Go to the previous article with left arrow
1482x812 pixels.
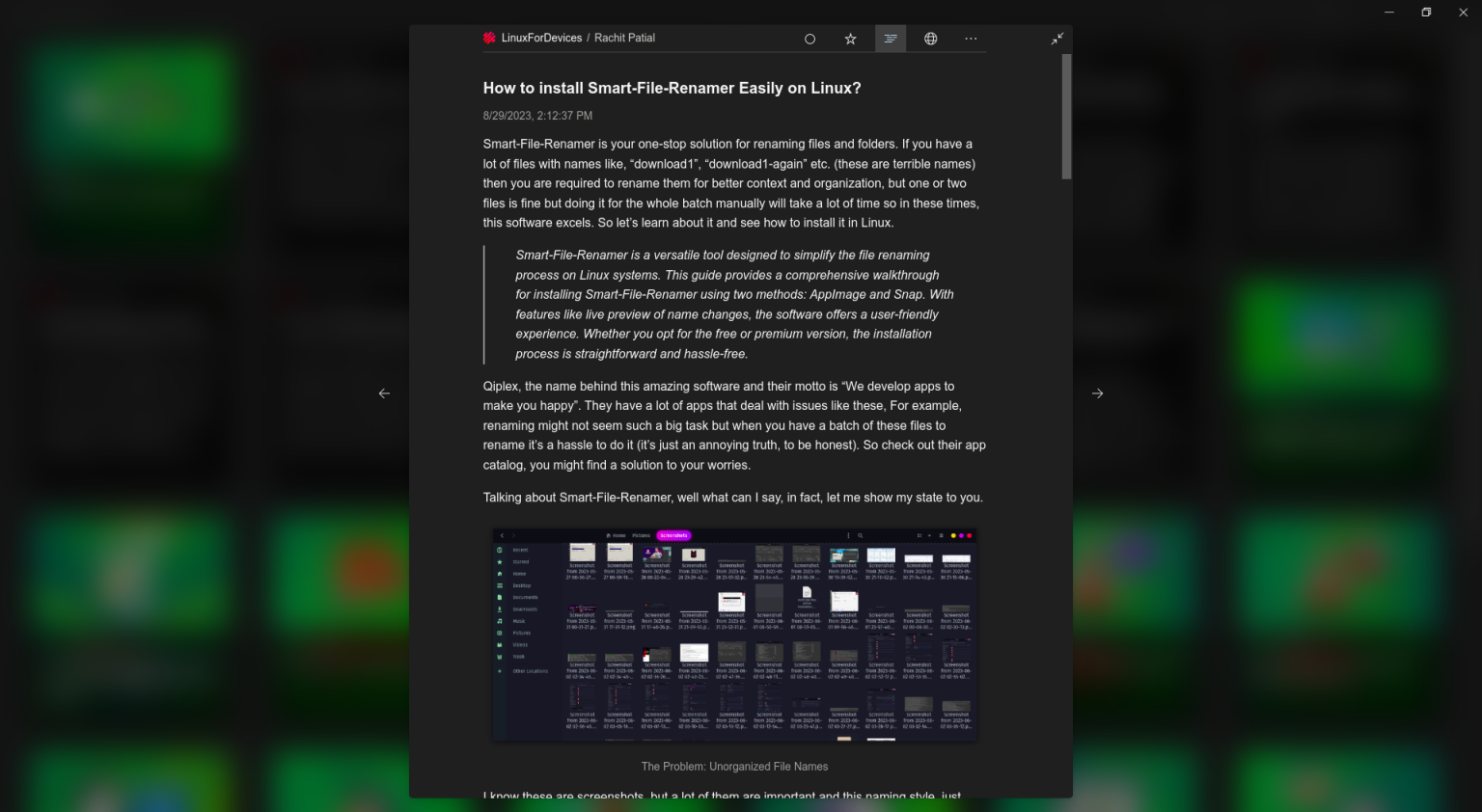click(x=384, y=393)
